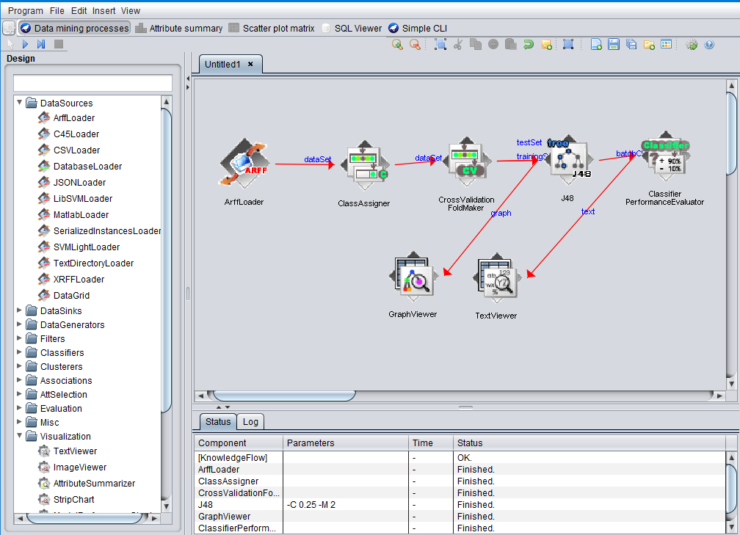Select the ArffLoader node on canvas
The width and height of the screenshot is (740, 535).
pos(244,164)
